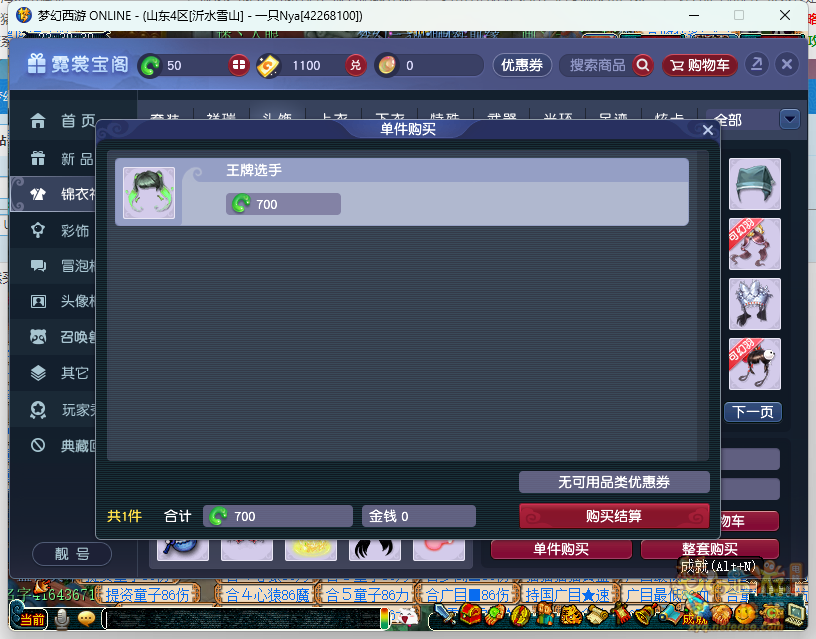Expand the 全部 filter dropdown arrow
This screenshot has width=816, height=639.
pyautogui.click(x=789, y=120)
